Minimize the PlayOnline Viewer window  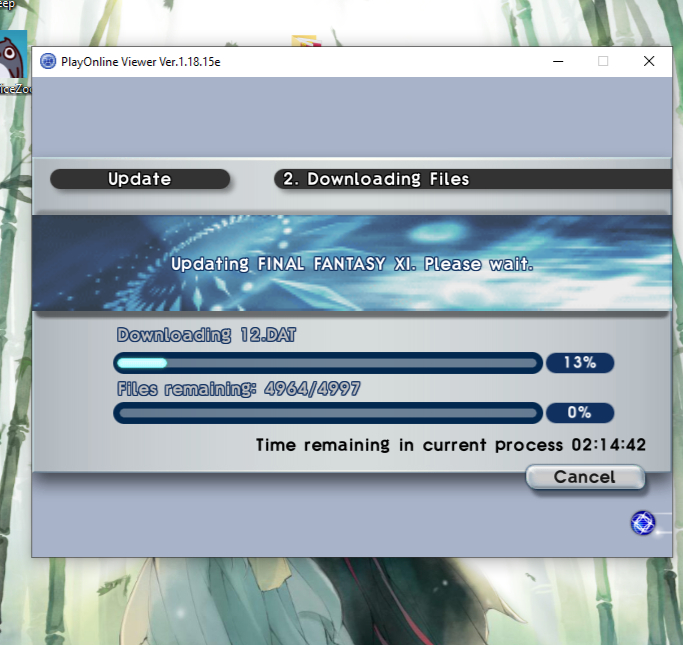click(x=557, y=61)
